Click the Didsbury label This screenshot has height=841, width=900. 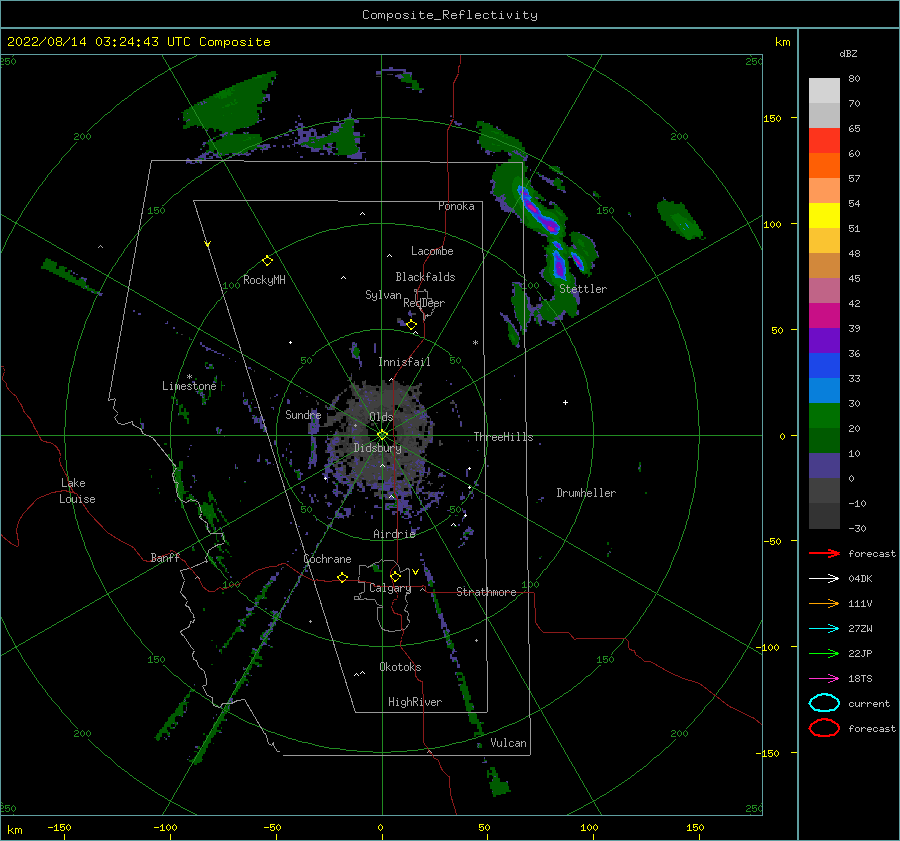377,448
